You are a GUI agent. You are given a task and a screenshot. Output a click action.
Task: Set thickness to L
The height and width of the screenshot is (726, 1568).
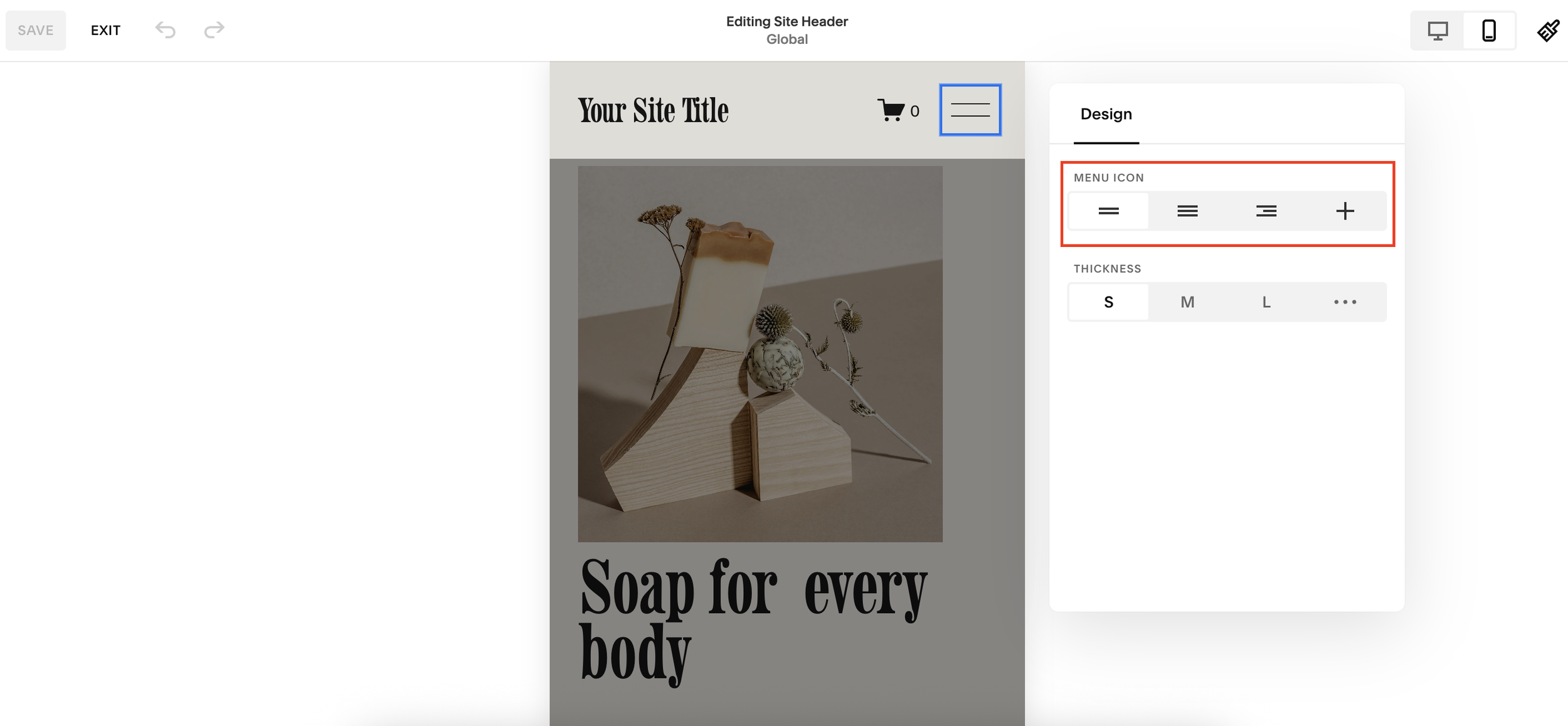pos(1266,302)
